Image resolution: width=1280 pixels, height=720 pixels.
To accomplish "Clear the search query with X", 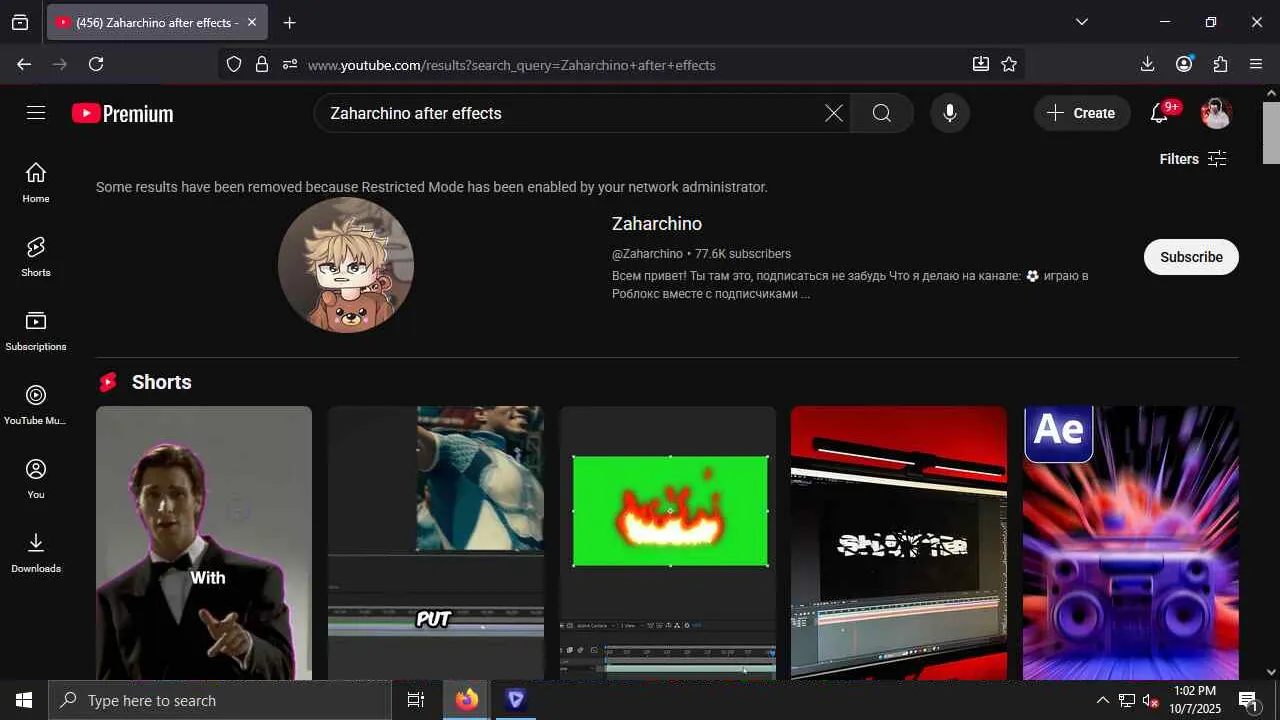I will 834,113.
